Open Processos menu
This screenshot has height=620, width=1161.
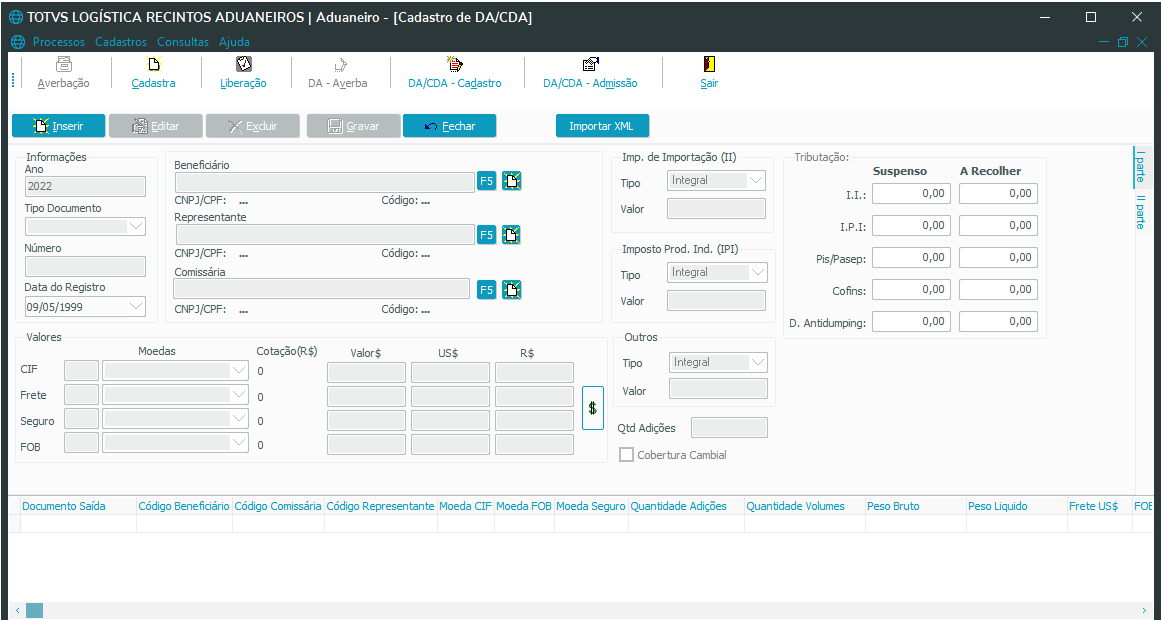pyautogui.click(x=58, y=42)
